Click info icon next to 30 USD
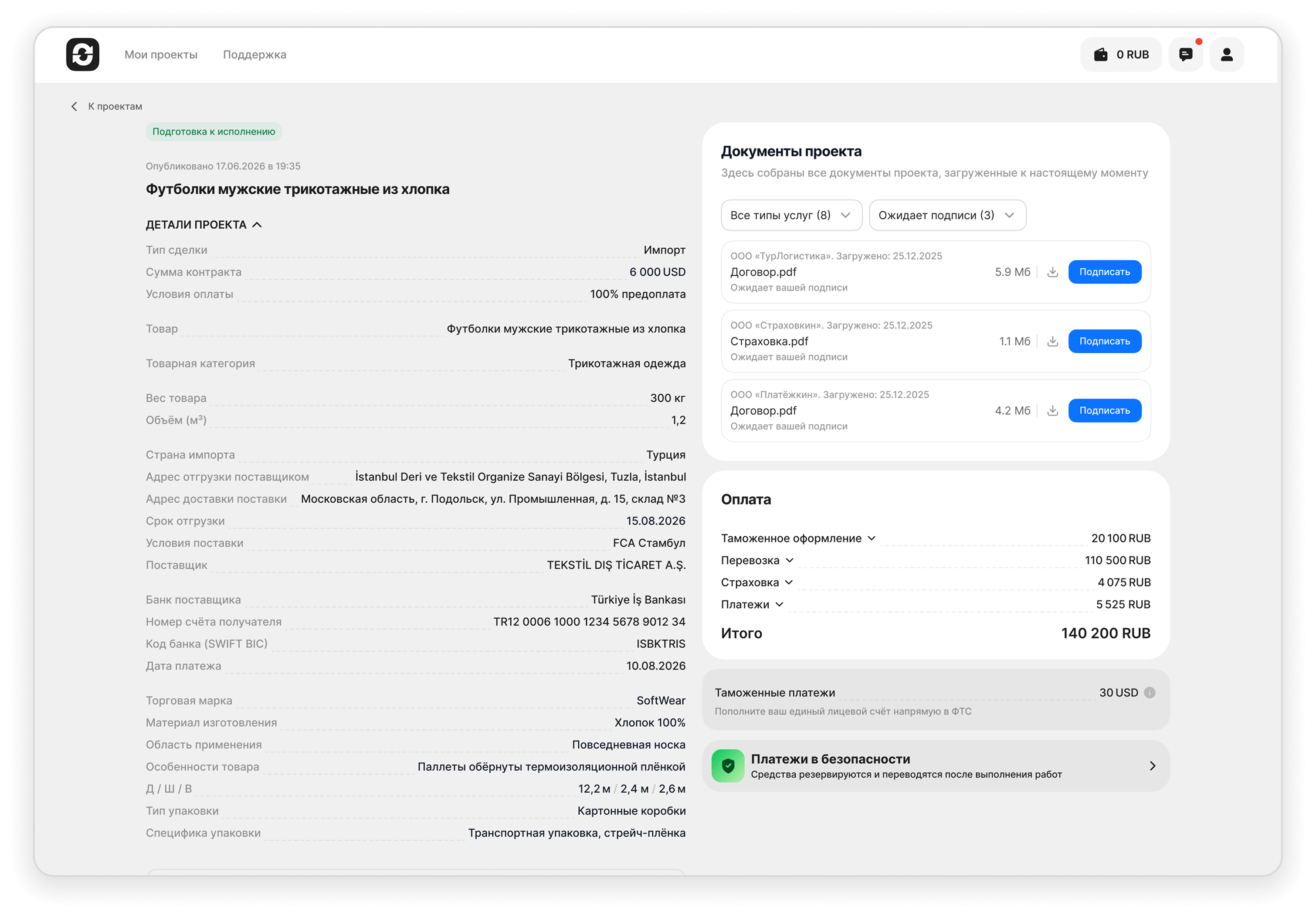Image resolution: width=1316 pixels, height=917 pixels. point(1149,692)
